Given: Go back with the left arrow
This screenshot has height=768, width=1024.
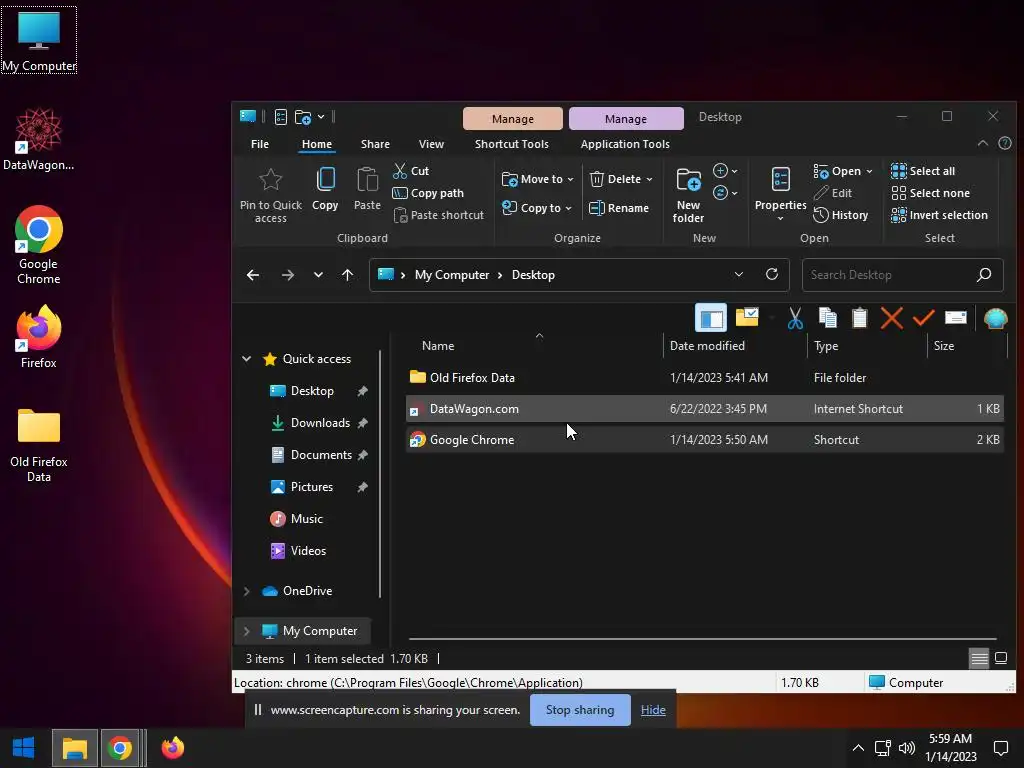Looking at the screenshot, I should [x=253, y=276].
